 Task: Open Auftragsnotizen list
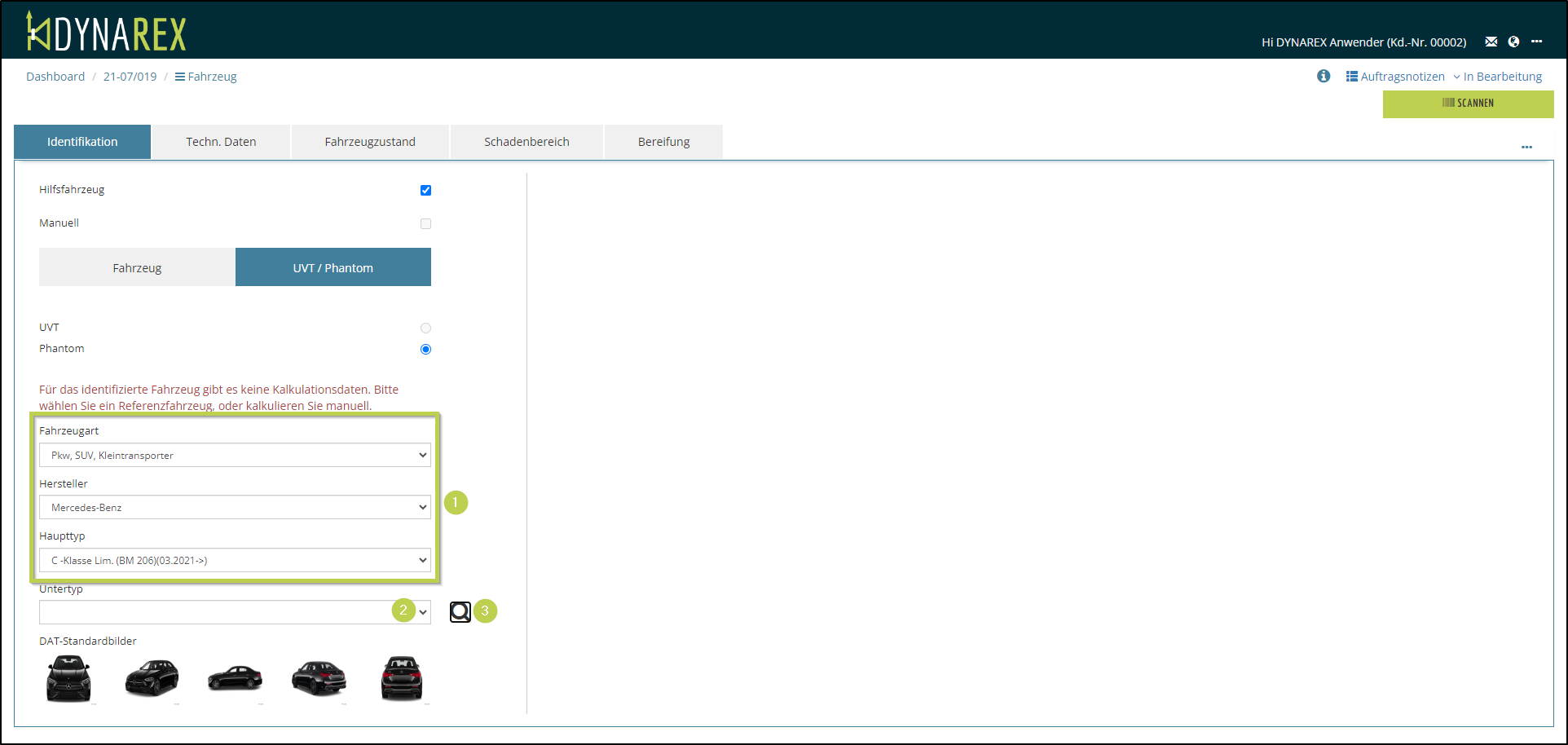pyautogui.click(x=1394, y=77)
